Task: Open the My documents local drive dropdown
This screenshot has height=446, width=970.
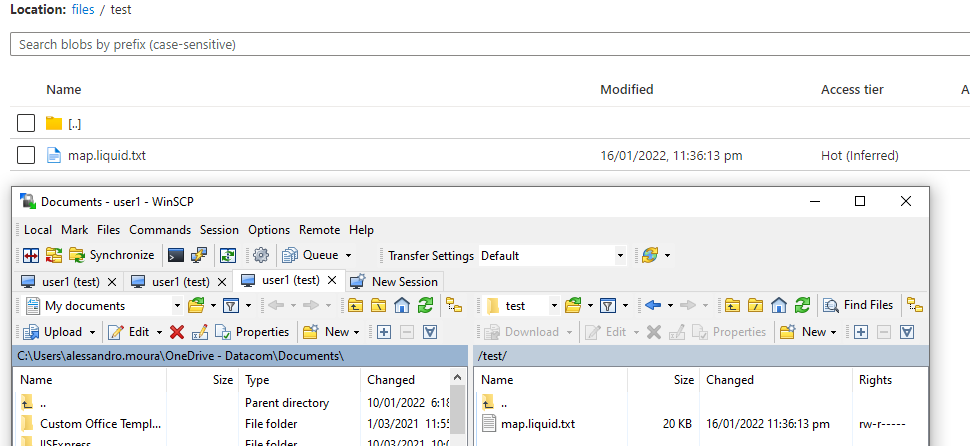Action: (178, 306)
